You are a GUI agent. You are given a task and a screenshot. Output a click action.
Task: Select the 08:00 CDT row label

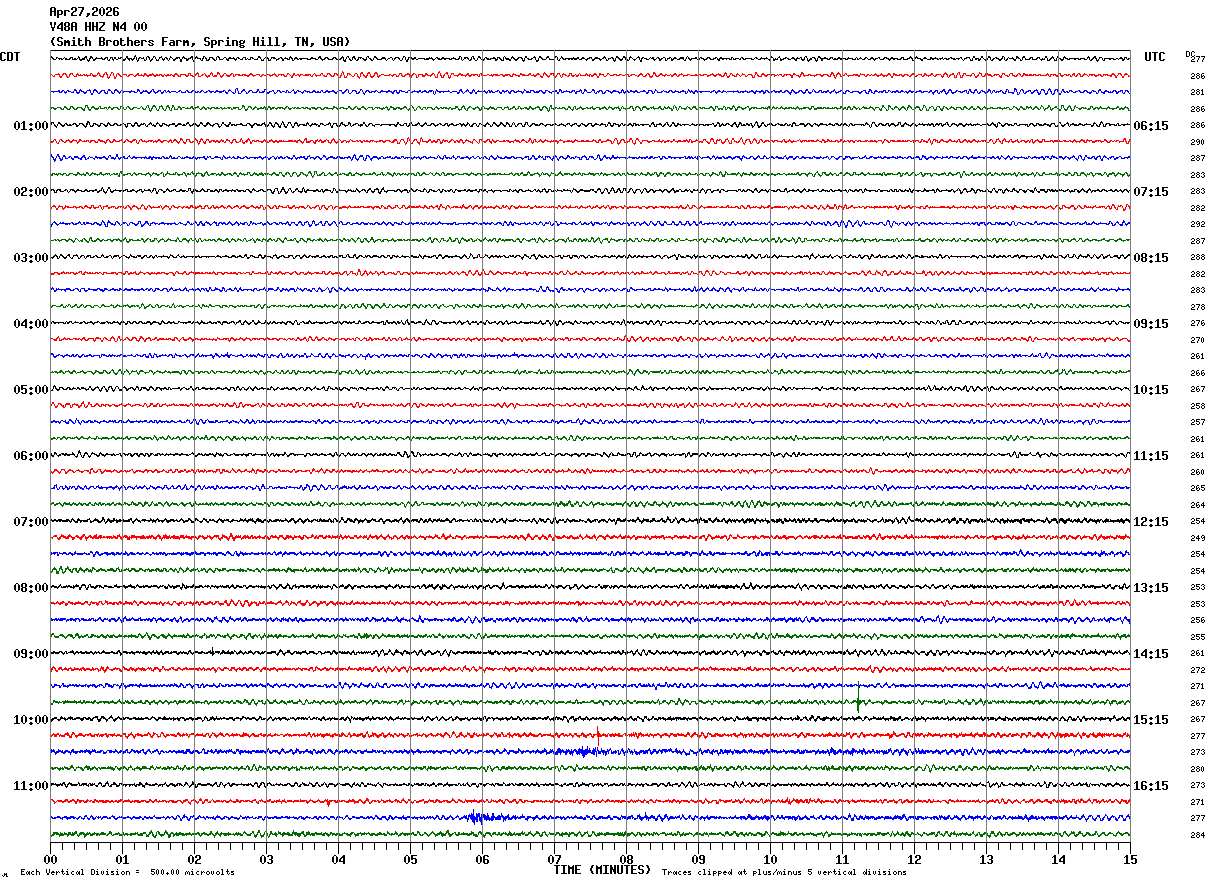[x=31, y=588]
